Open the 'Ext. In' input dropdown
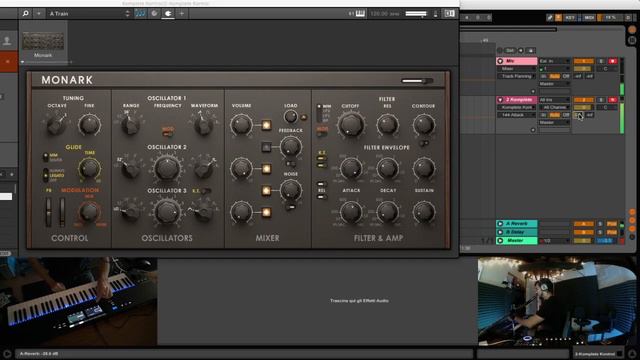The image size is (640, 360). (x=554, y=61)
